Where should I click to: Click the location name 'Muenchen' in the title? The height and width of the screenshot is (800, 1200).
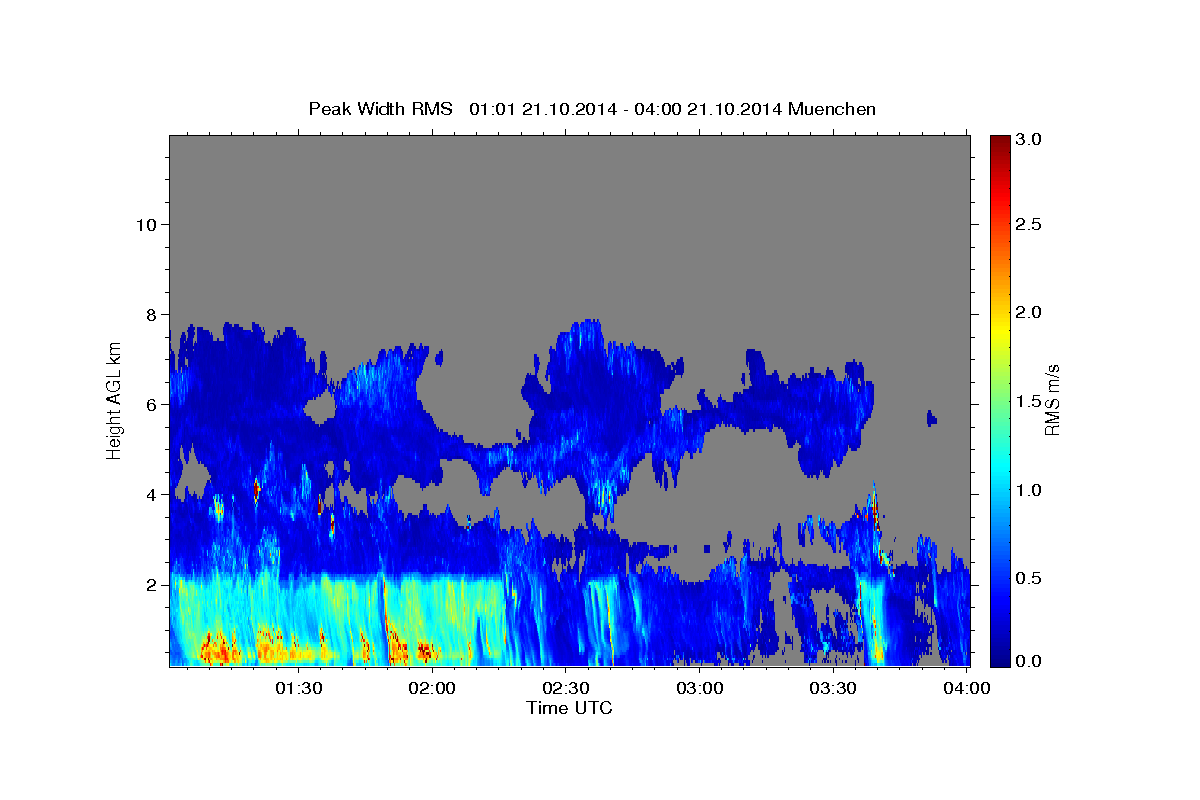(831, 108)
